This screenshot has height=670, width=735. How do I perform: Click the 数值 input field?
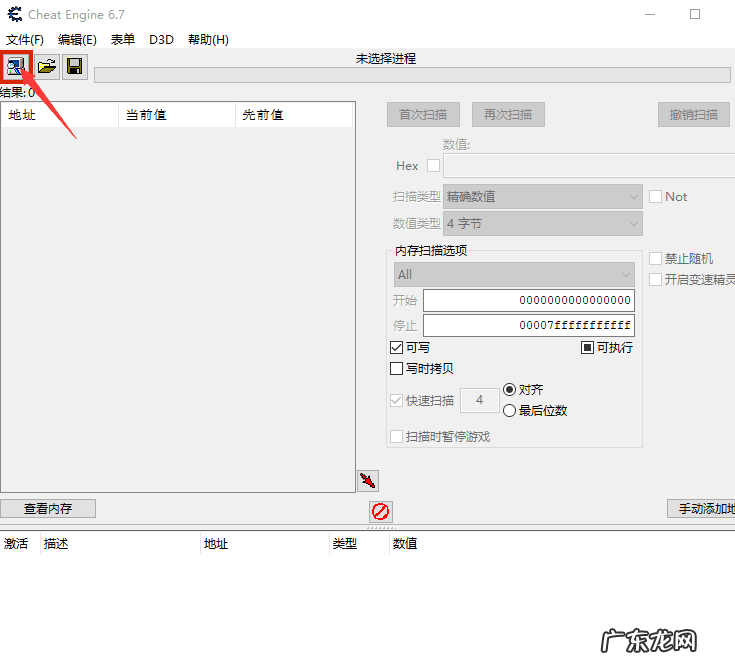589,166
